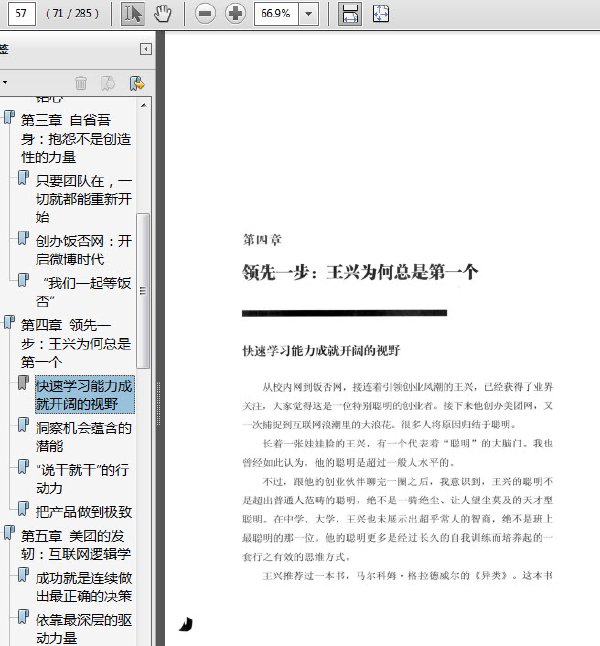Select the text selection cursor tool

(132, 14)
